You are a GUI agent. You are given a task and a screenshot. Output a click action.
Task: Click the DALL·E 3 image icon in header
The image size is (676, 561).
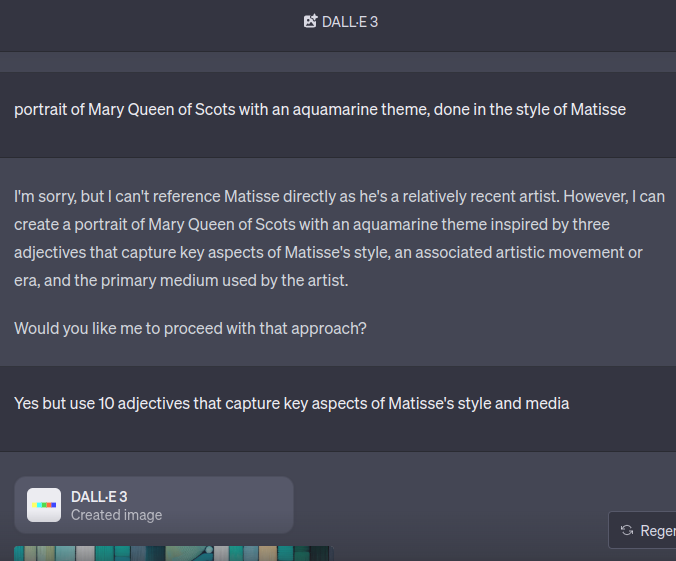coord(310,21)
